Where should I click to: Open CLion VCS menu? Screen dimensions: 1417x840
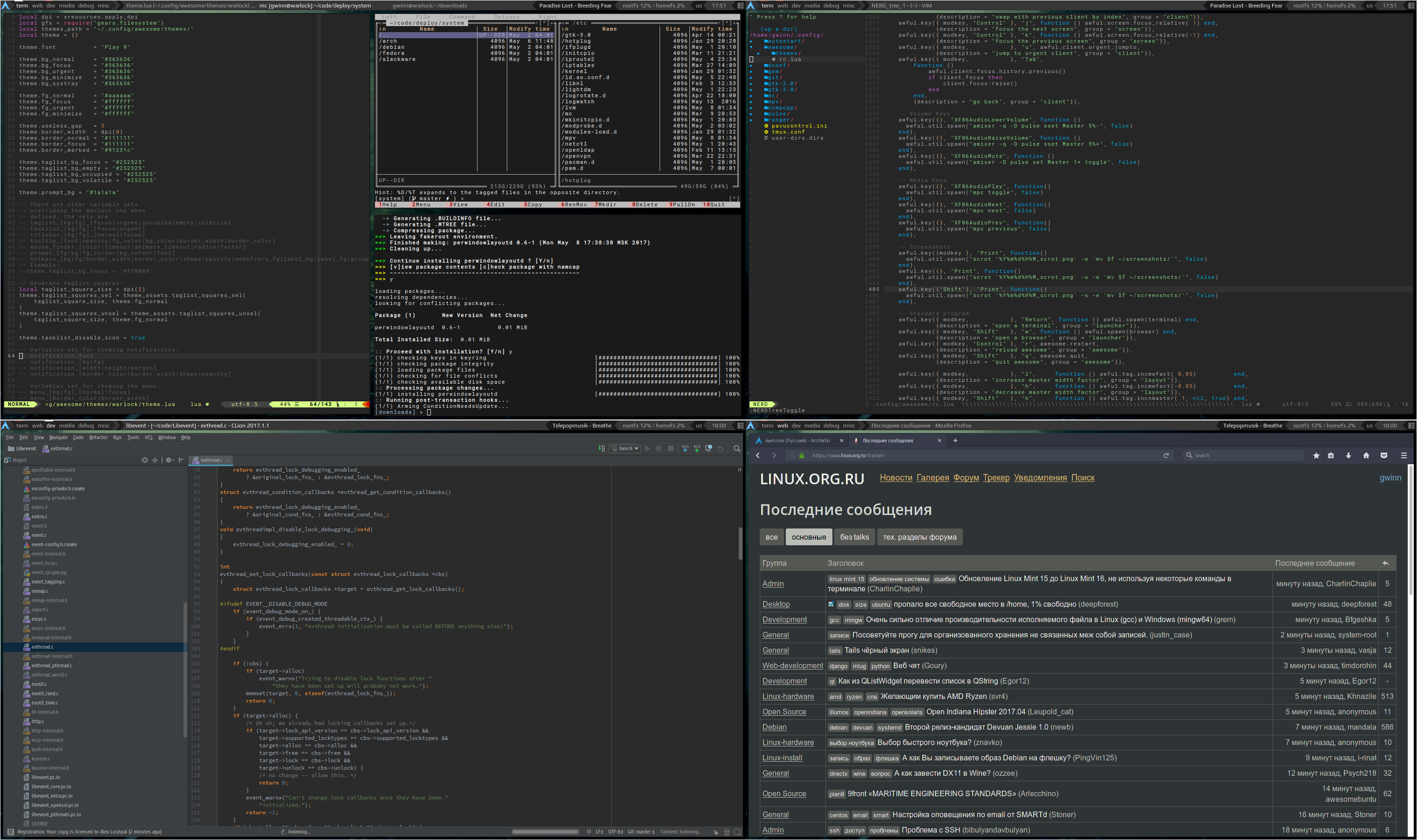click(x=148, y=438)
